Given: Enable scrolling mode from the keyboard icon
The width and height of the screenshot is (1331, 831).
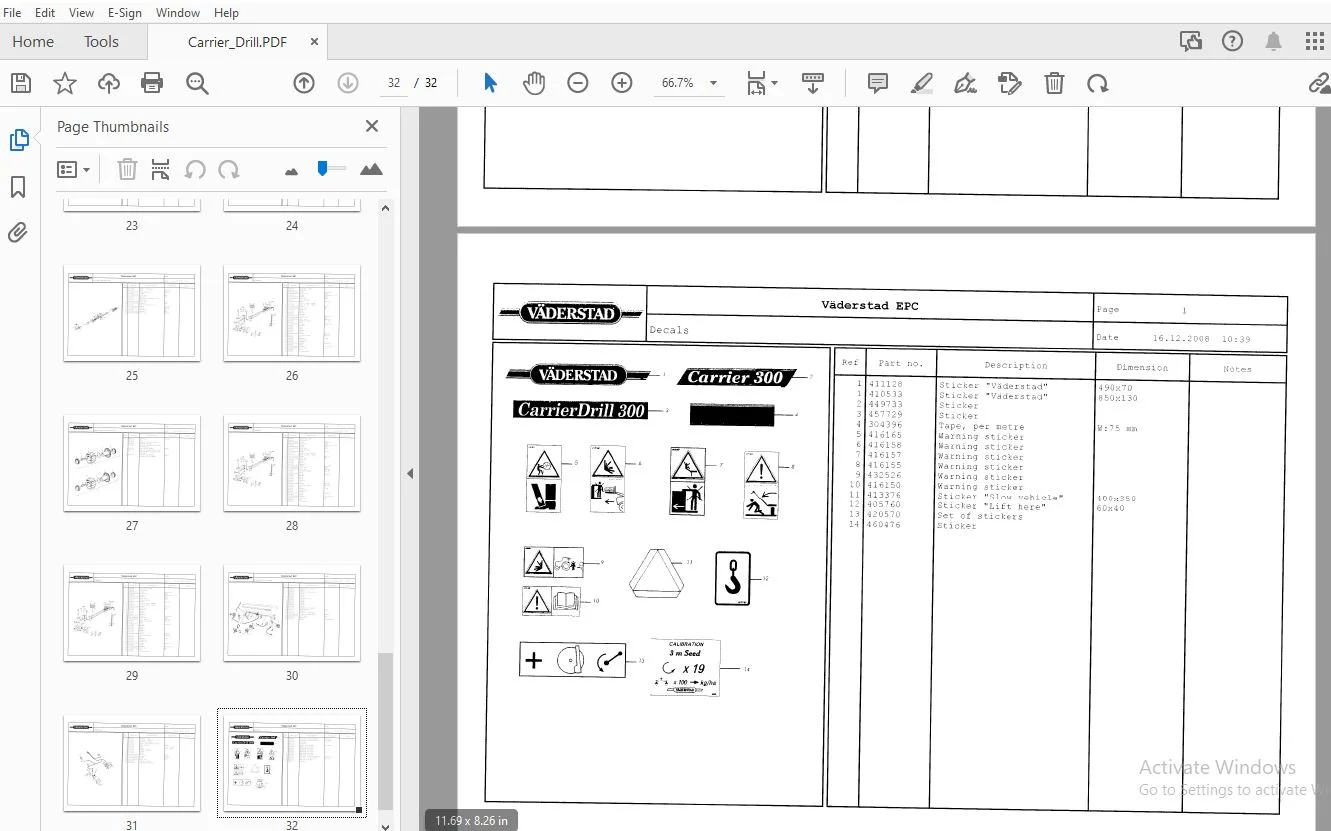Looking at the screenshot, I should [813, 83].
